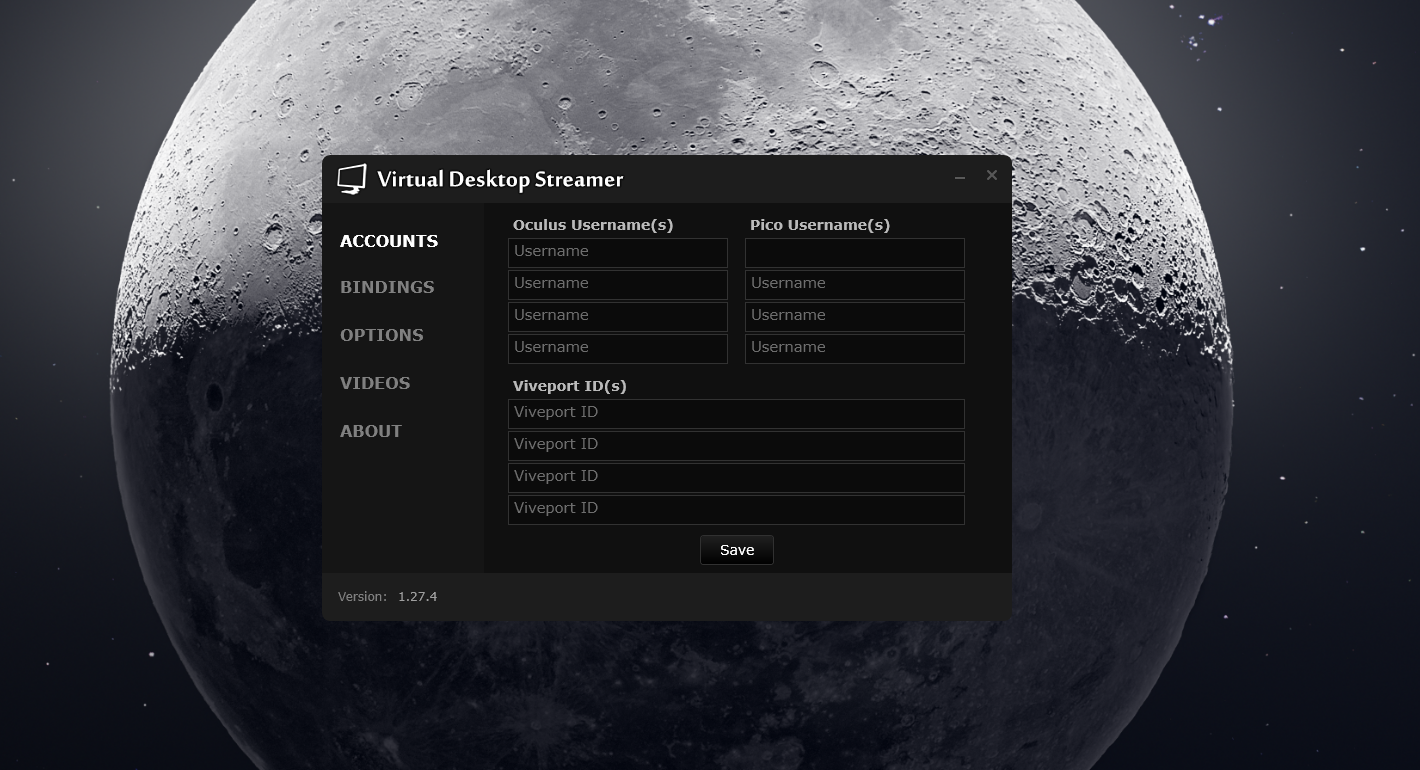Image resolution: width=1420 pixels, height=770 pixels.
Task: Click the Virtual Desktop Streamer title text
Action: (500, 179)
